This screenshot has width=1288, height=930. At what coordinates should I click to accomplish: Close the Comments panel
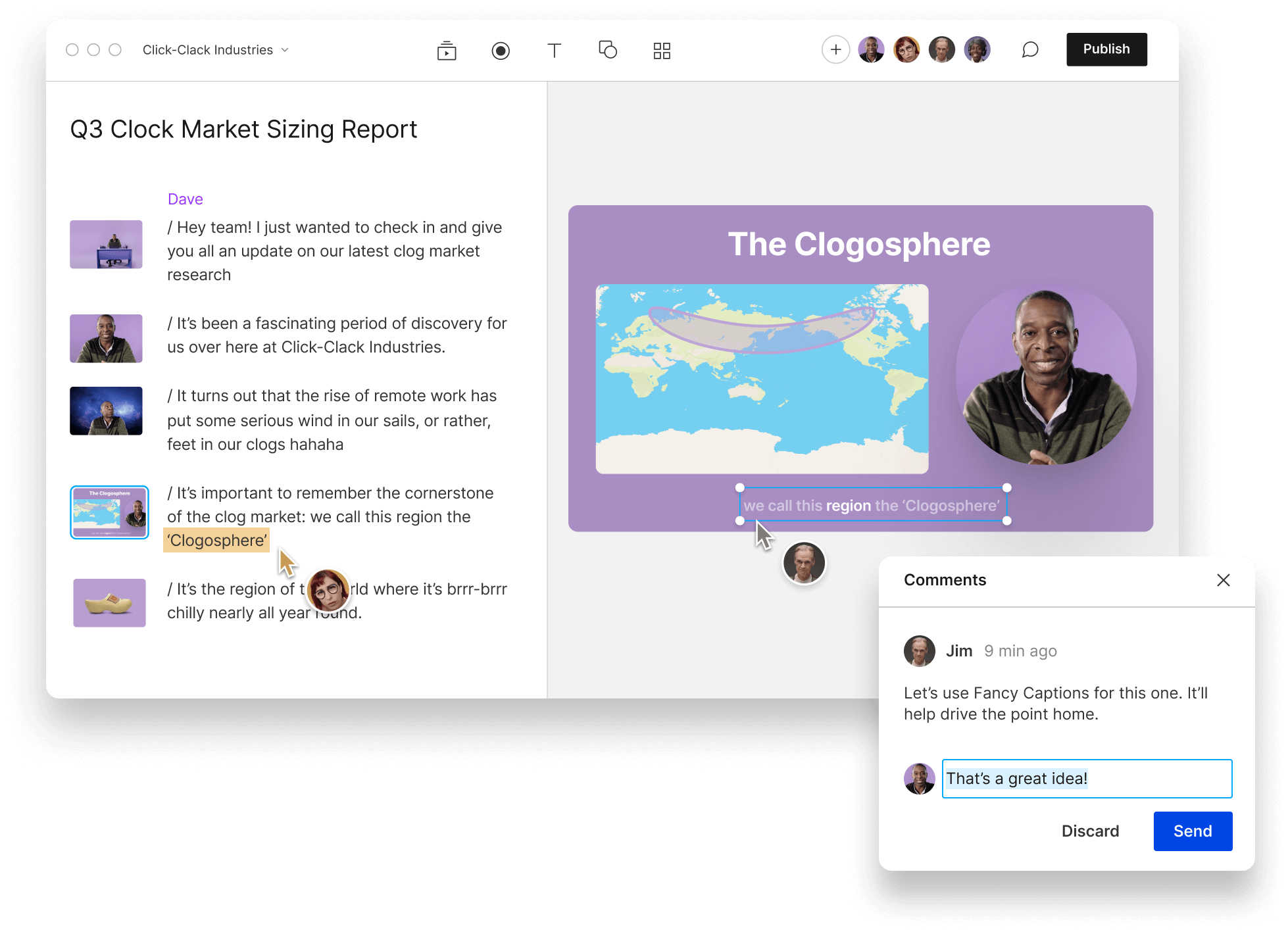[x=1224, y=580]
